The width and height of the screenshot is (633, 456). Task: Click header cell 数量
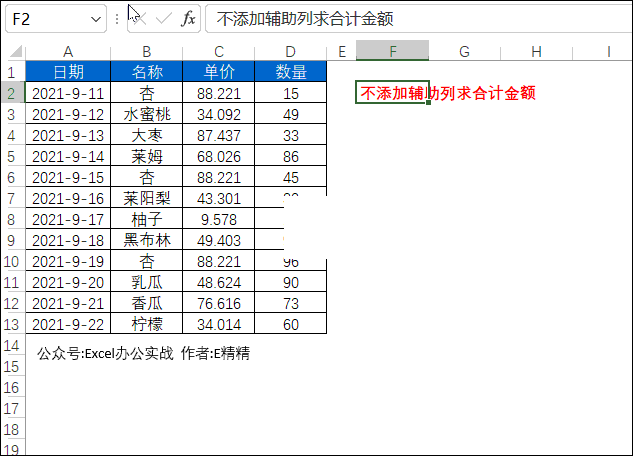click(x=291, y=72)
